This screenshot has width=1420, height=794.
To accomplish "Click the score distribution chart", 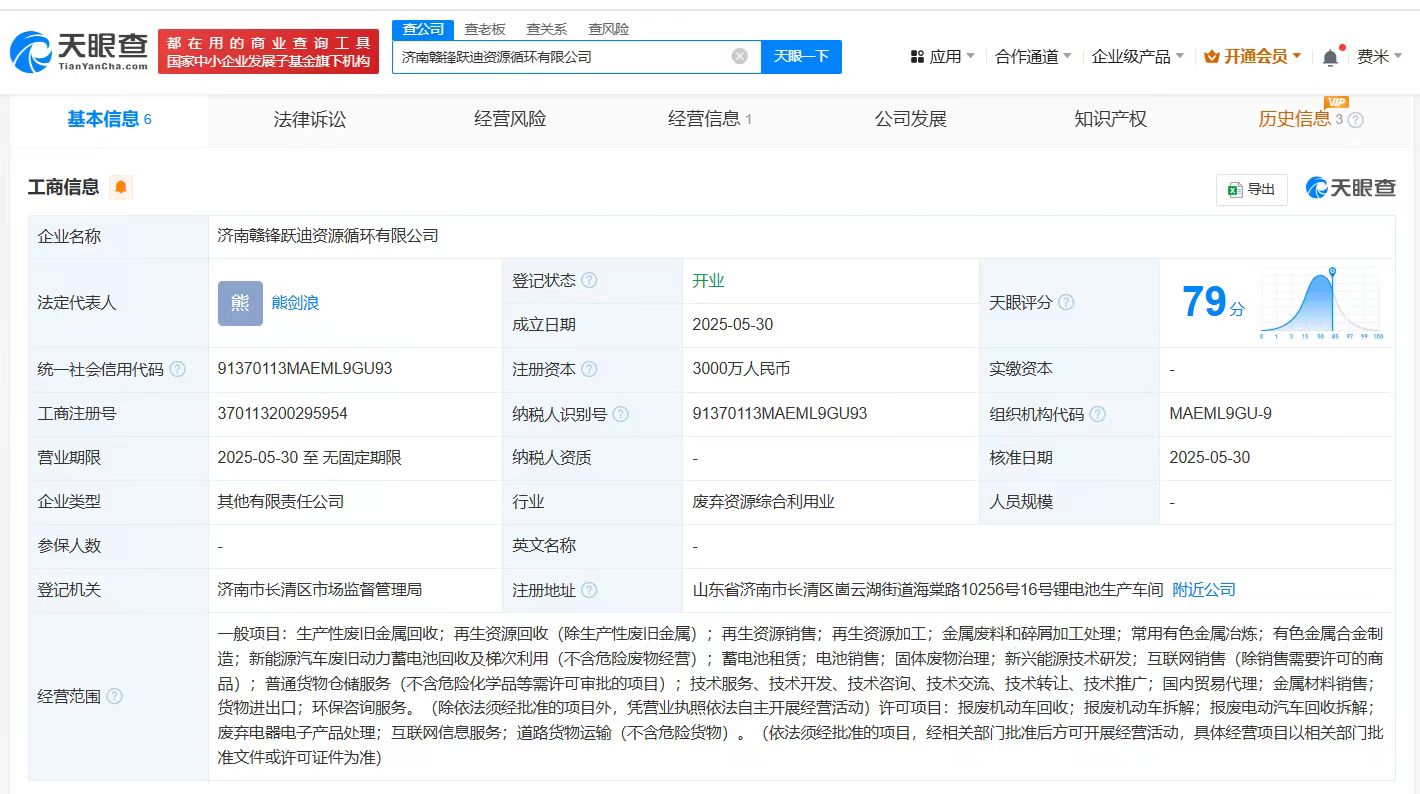I will 1322,304.
